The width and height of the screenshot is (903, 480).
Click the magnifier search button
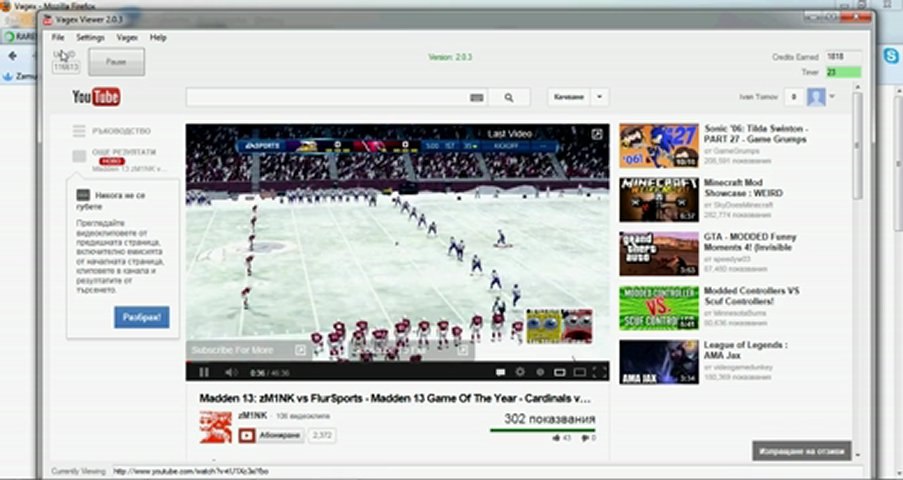point(509,97)
